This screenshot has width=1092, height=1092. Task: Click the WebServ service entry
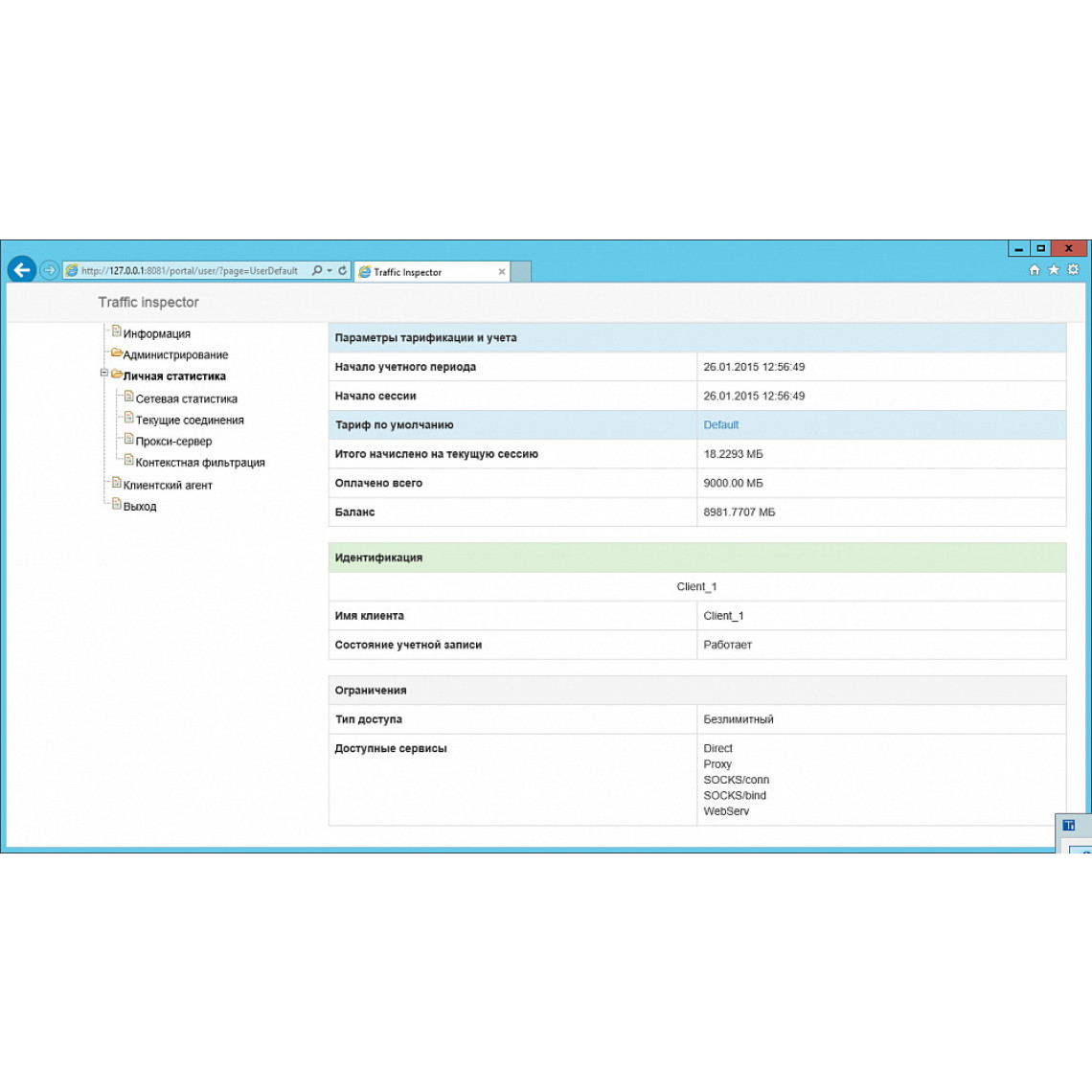726,811
